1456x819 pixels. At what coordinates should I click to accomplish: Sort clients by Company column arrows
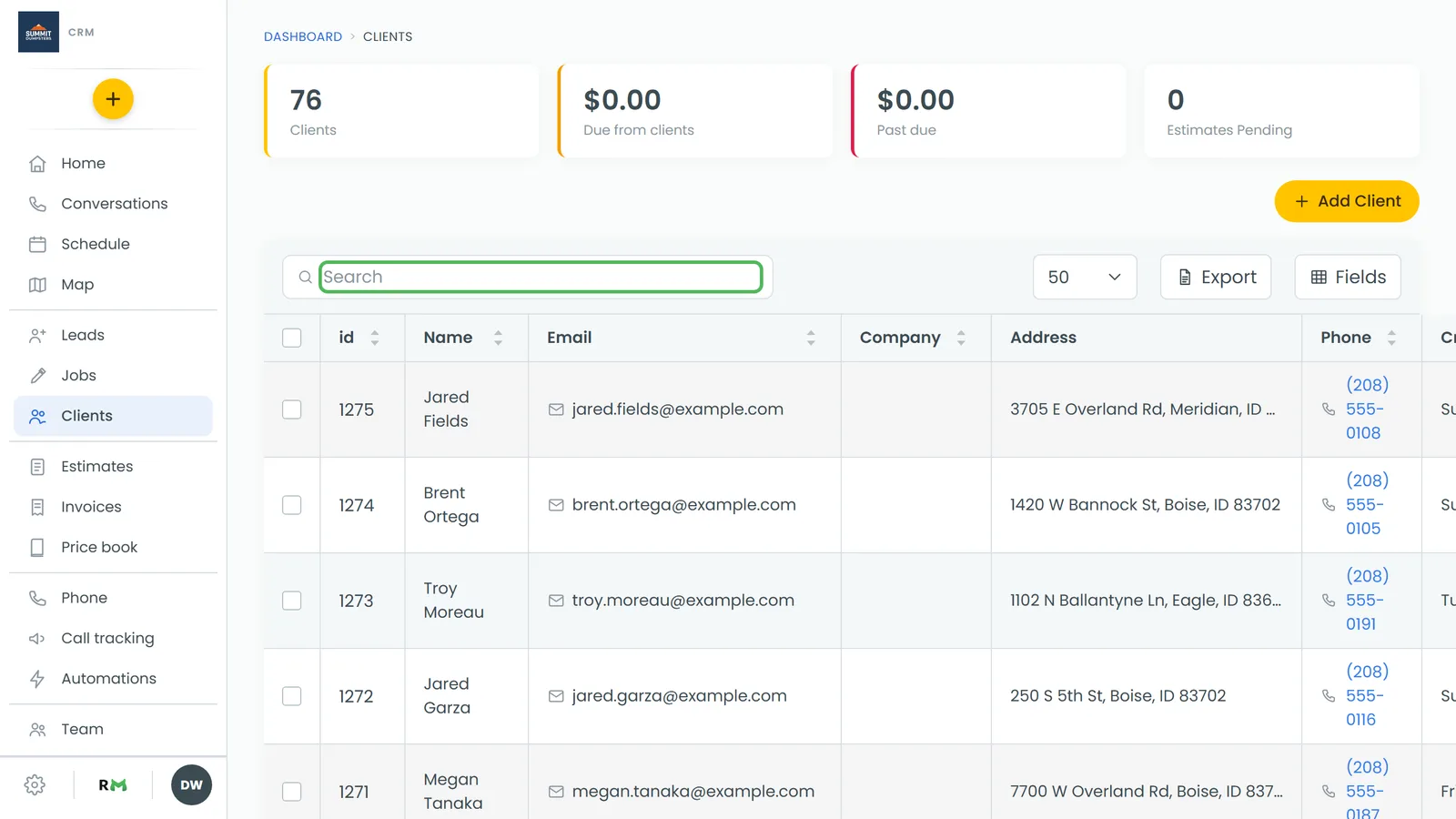[x=961, y=338]
